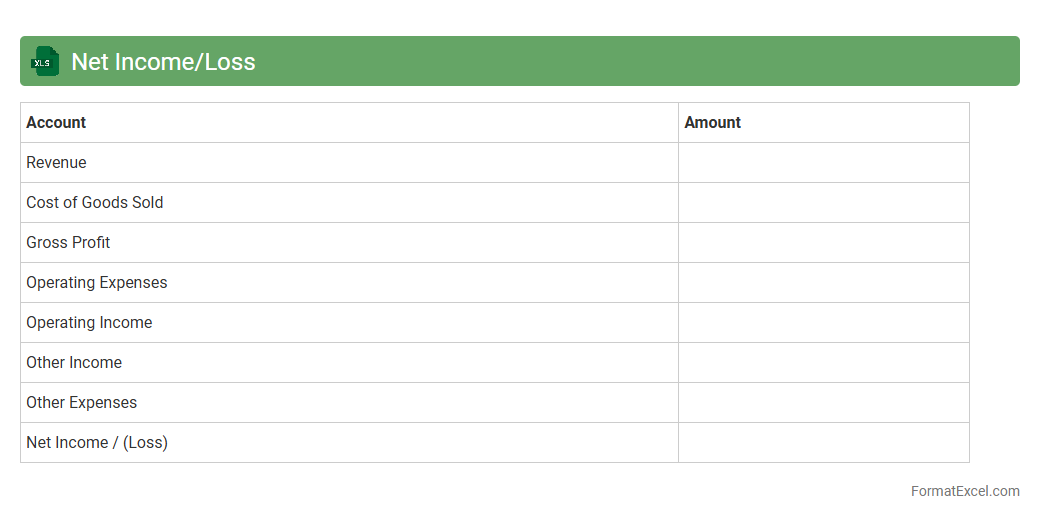Select the Amount column header
The width and height of the screenshot is (1040, 520).
pos(712,123)
